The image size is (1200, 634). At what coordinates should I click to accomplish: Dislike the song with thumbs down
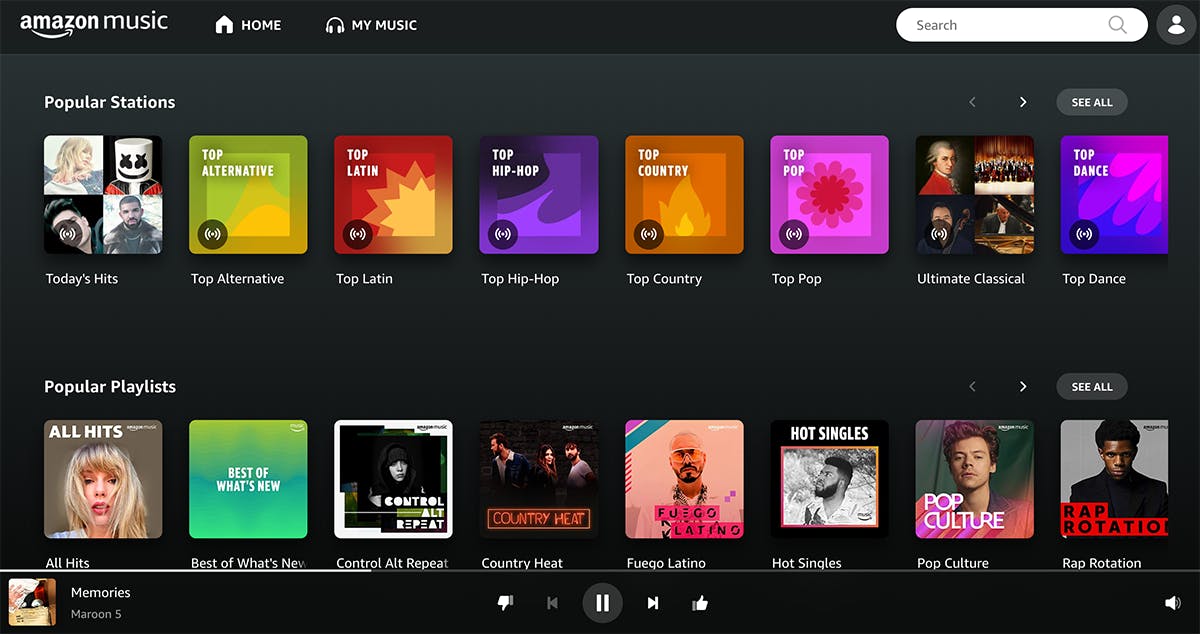point(505,603)
